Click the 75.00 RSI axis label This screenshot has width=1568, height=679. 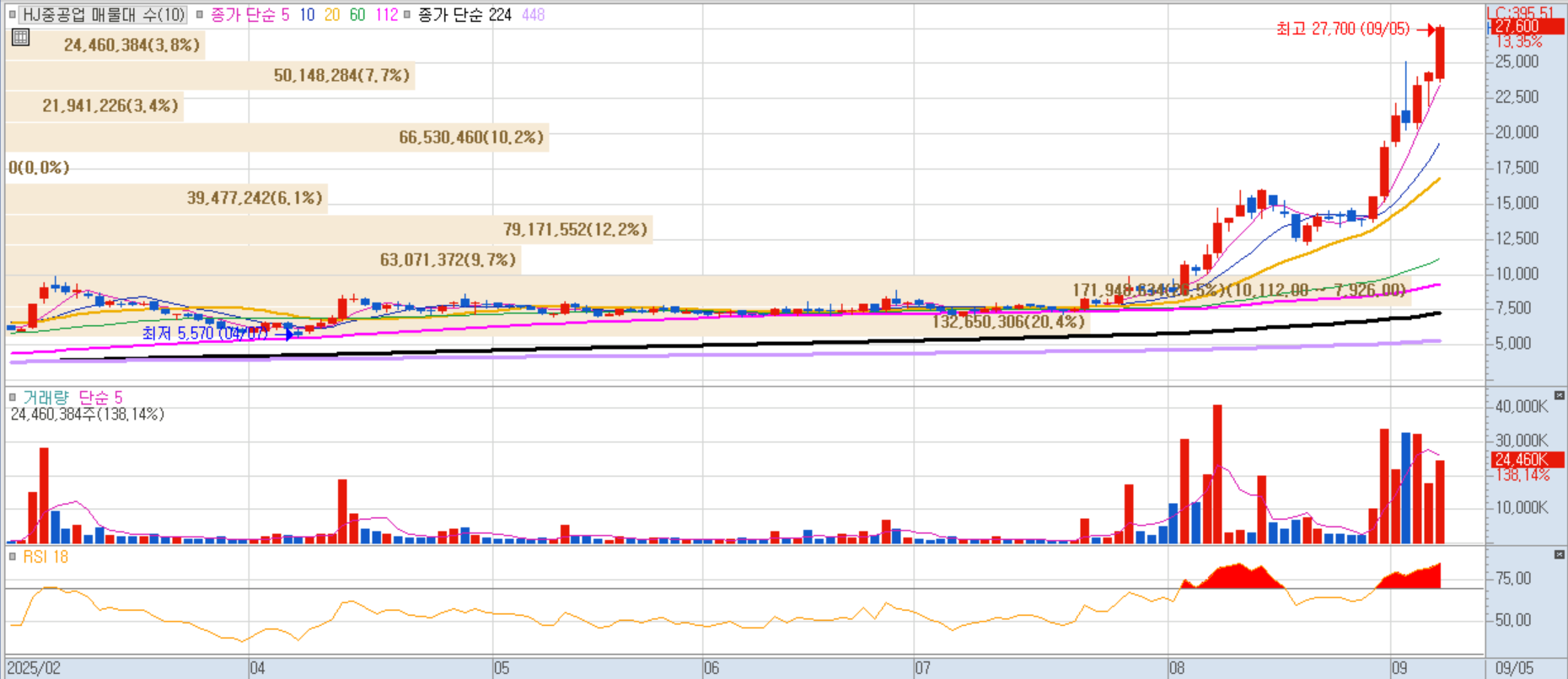[1513, 578]
